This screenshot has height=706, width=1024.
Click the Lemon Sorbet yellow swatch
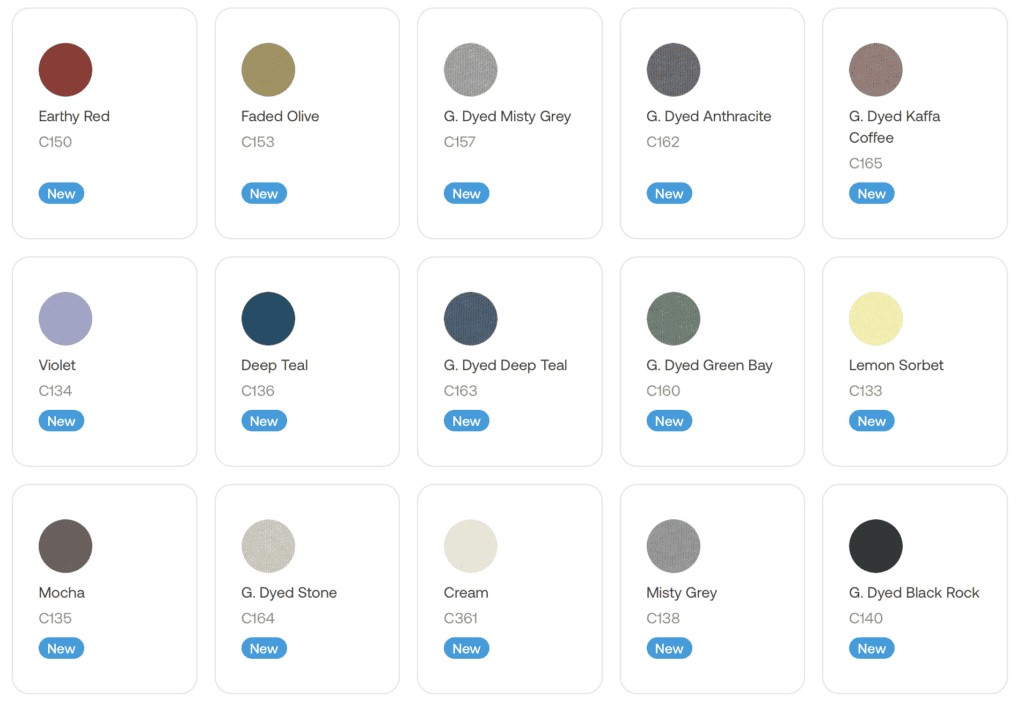(875, 319)
